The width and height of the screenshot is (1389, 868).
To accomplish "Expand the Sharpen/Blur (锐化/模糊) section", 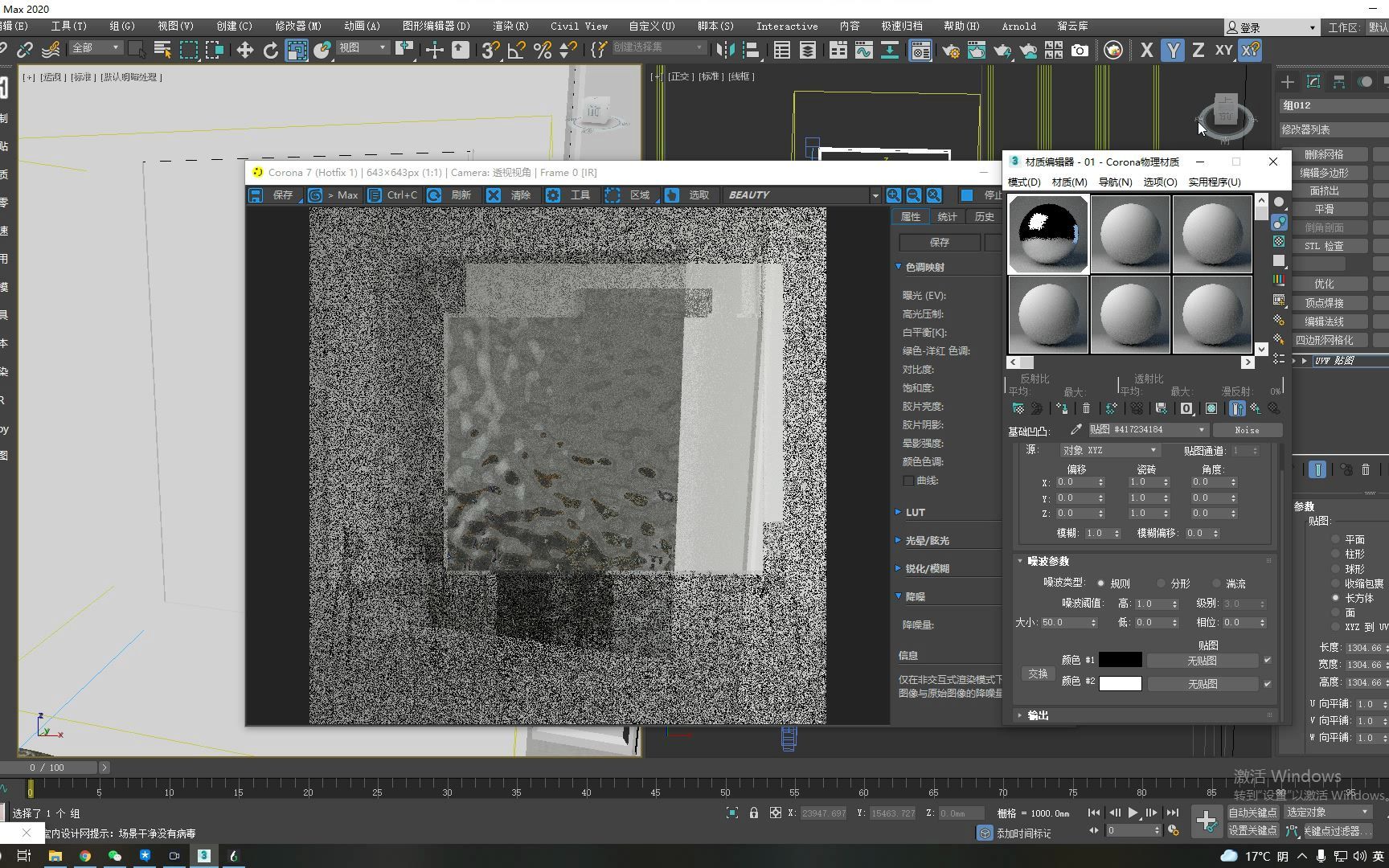I will point(899,568).
